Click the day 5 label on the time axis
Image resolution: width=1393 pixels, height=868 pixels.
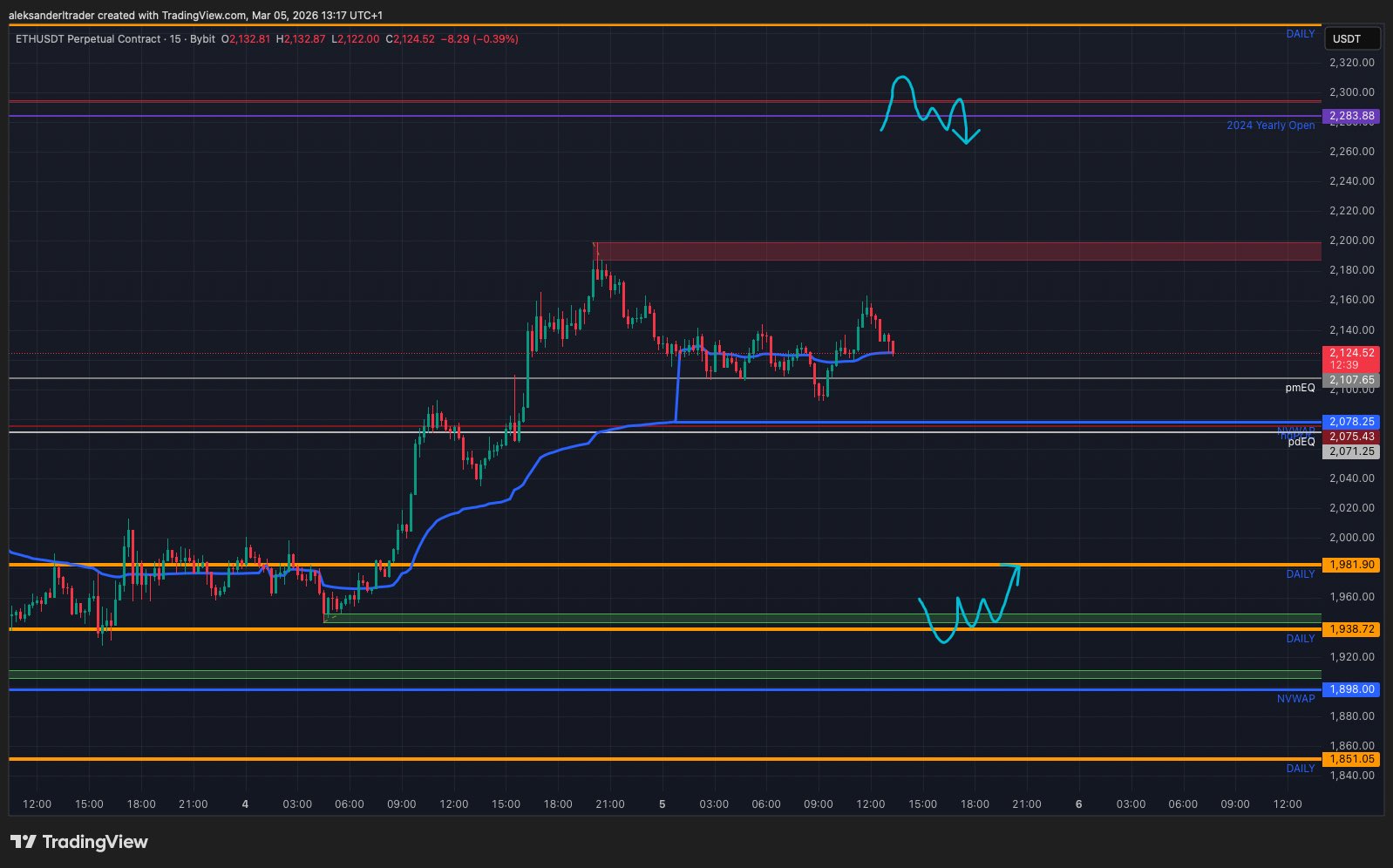click(663, 804)
